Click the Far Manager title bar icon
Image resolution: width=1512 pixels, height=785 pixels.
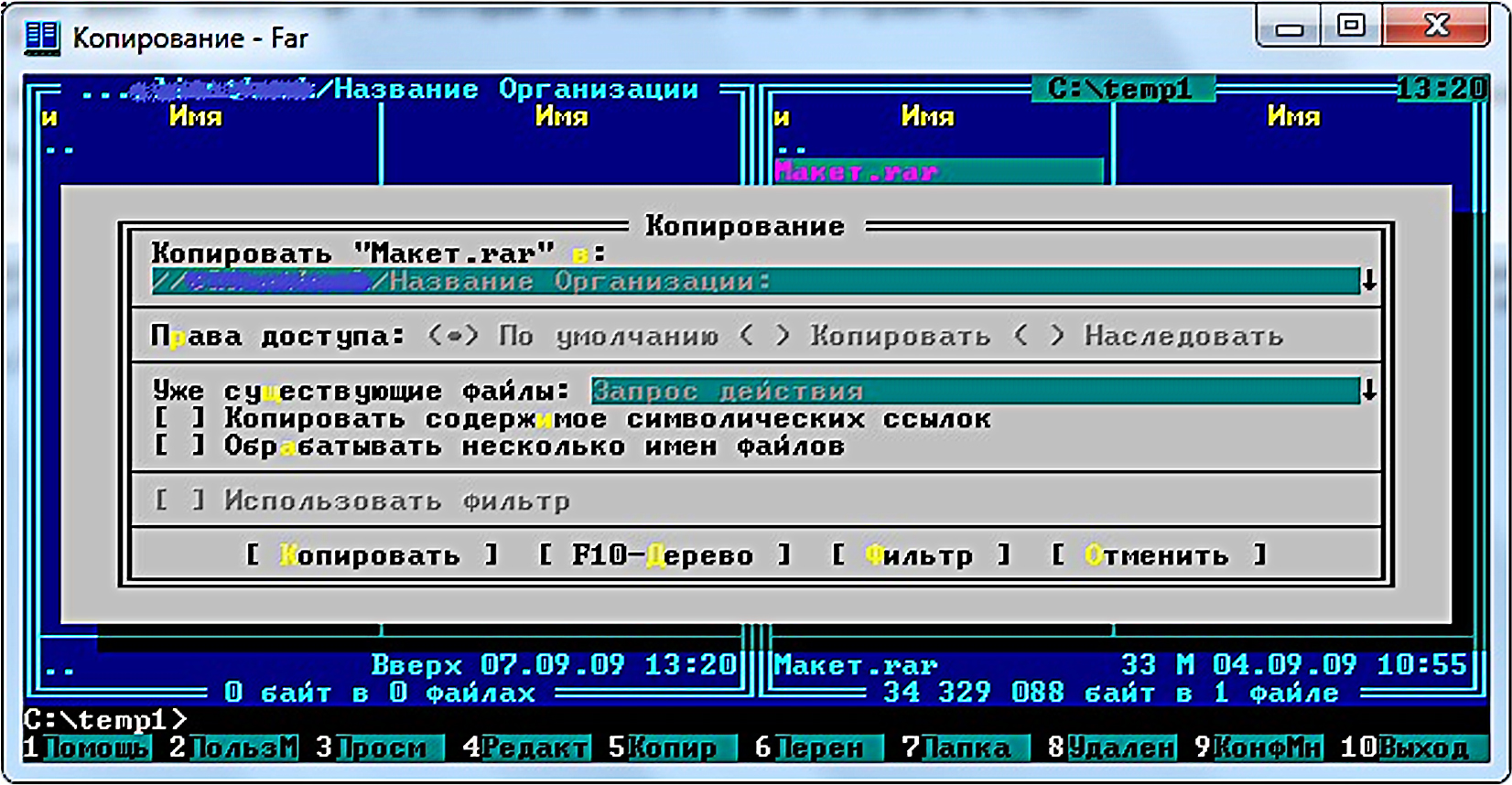42,38
